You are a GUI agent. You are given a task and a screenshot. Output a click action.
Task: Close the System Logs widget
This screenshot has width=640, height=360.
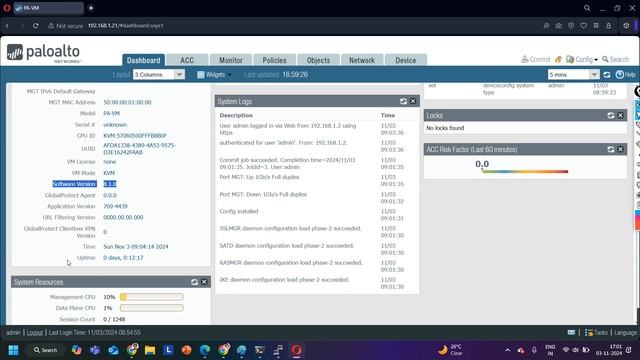coord(413,101)
